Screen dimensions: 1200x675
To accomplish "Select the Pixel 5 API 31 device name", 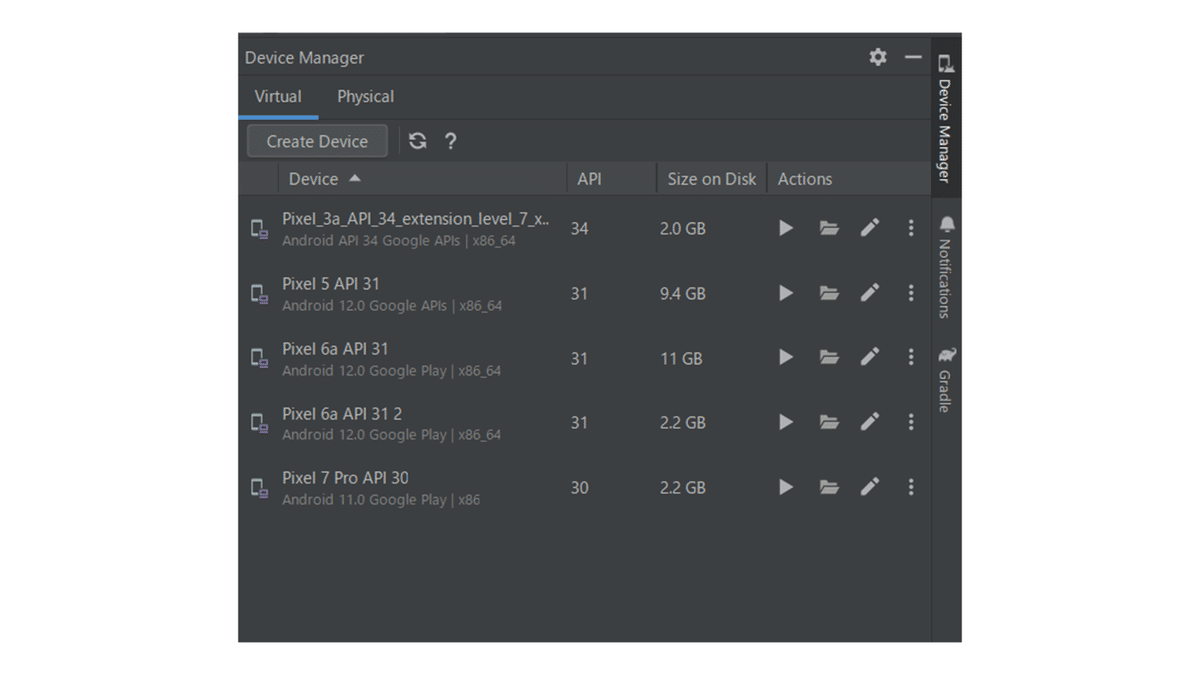I will coord(331,284).
